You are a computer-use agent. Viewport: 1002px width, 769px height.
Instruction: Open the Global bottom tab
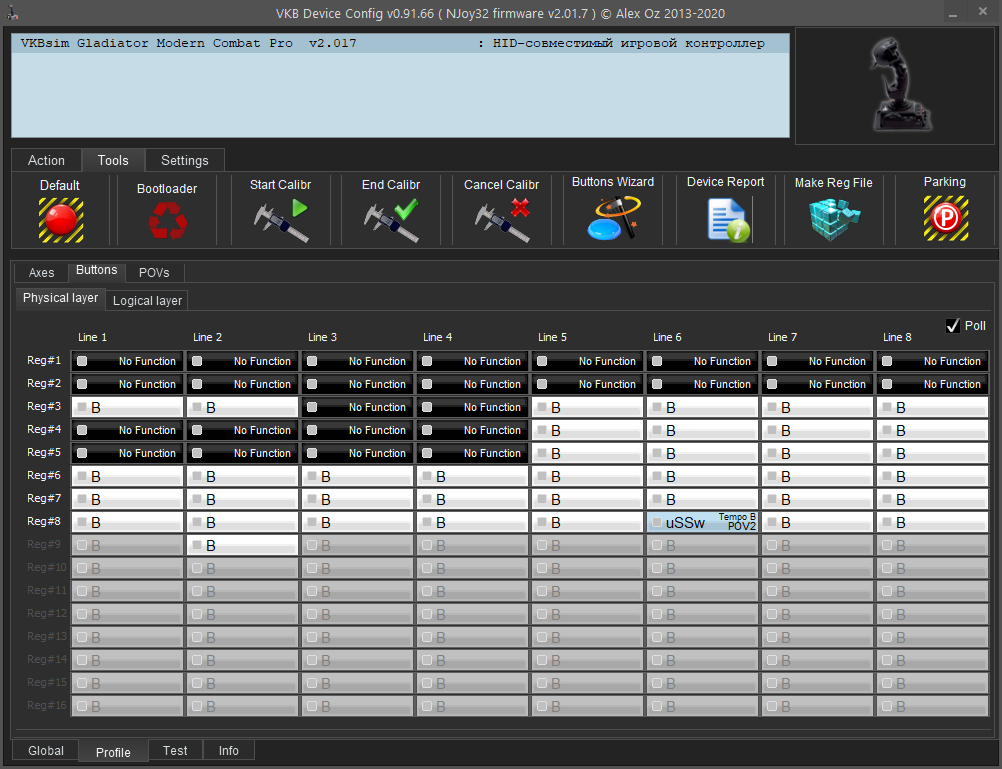[46, 750]
